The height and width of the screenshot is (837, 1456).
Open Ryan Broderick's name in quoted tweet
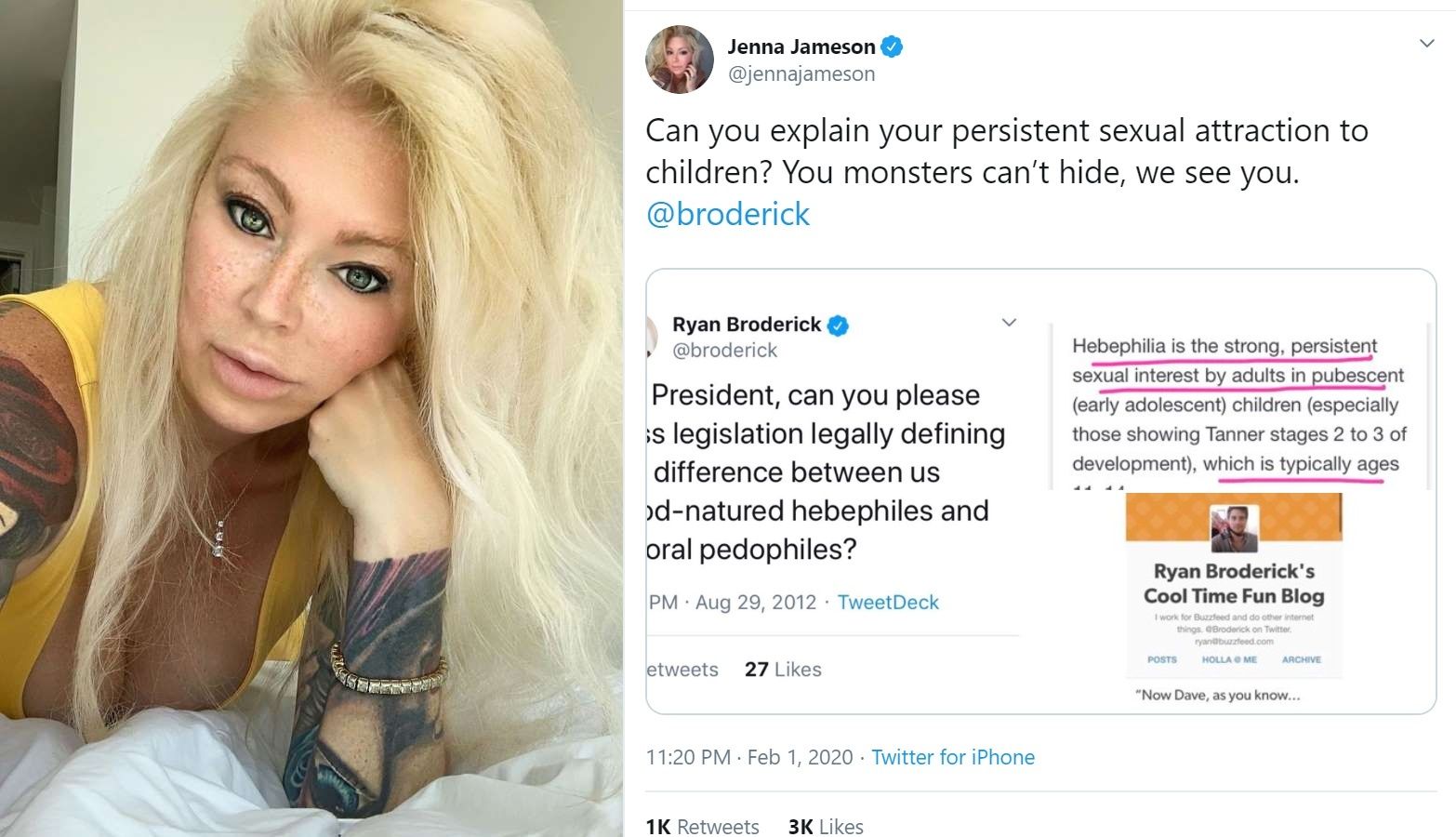[x=747, y=325]
